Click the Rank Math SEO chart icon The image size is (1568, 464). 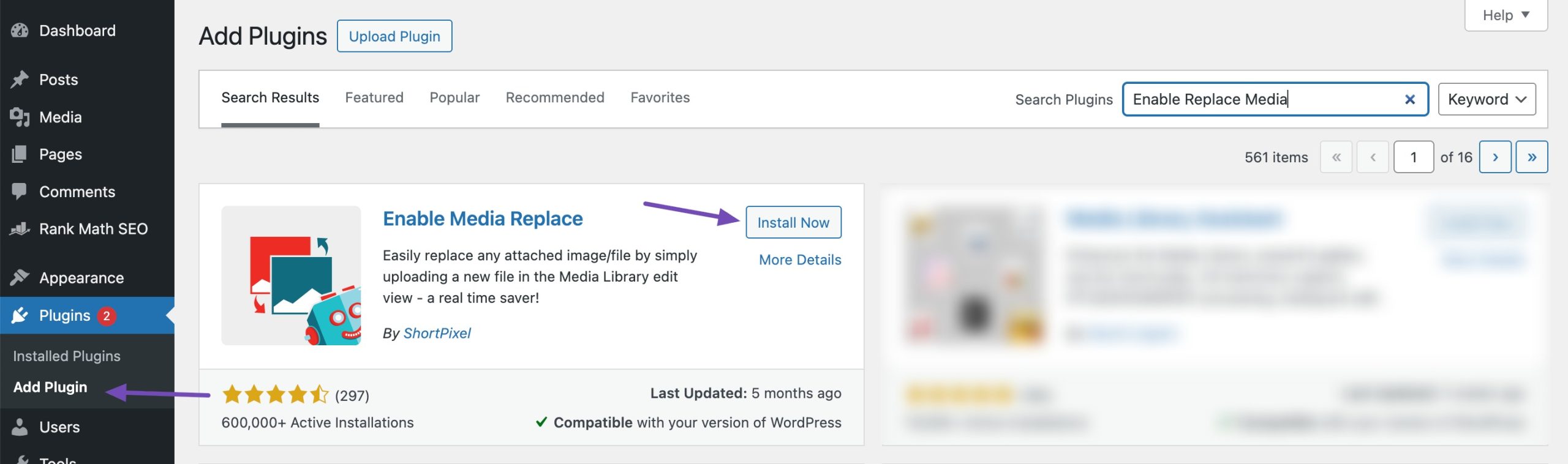click(x=20, y=229)
